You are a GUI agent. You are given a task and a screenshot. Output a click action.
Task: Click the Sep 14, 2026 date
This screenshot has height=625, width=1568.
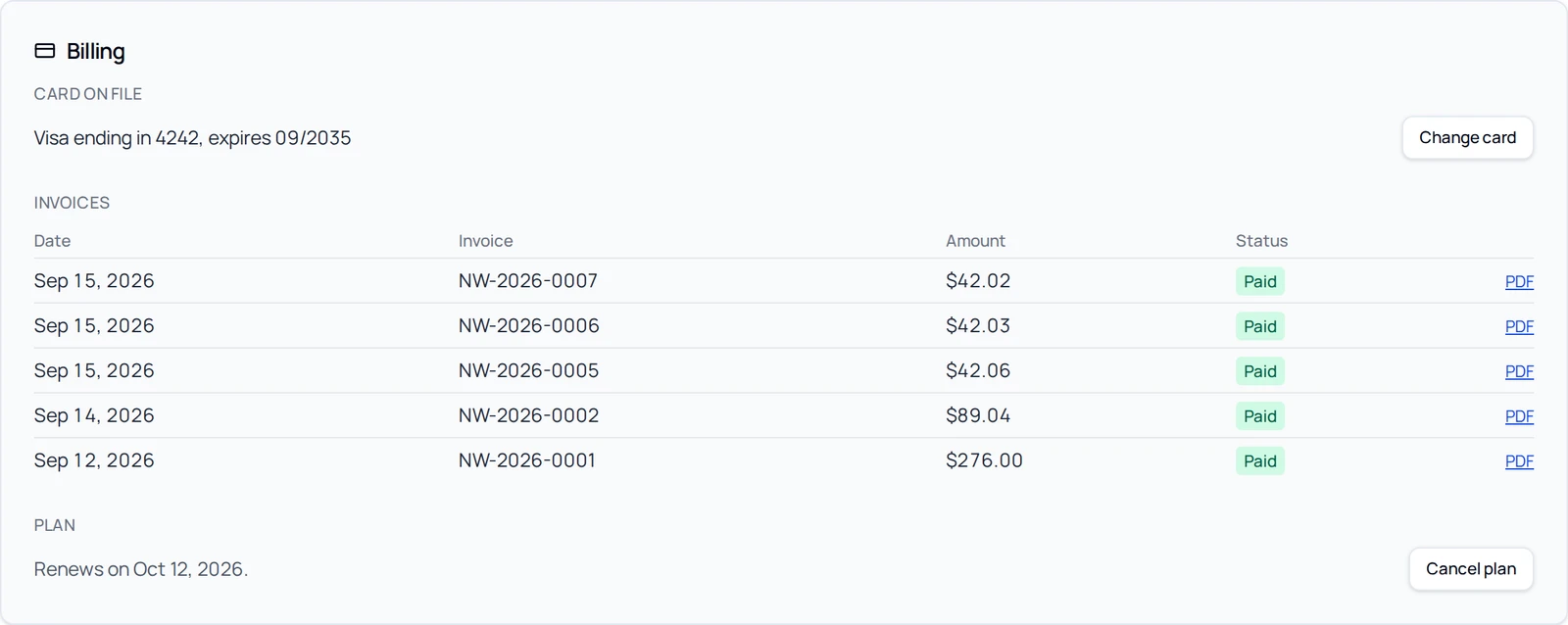[x=94, y=416]
